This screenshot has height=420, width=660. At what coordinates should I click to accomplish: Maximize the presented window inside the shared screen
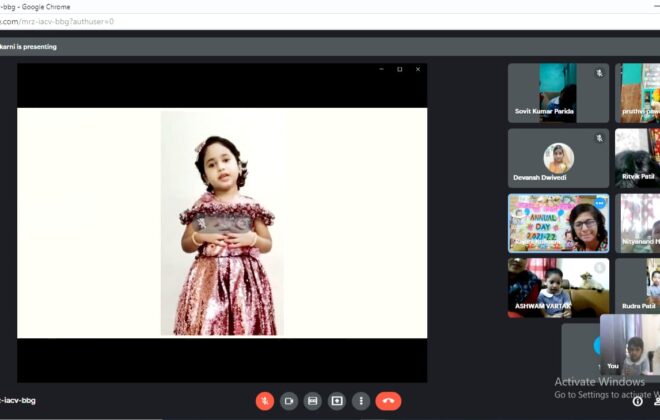[399, 69]
